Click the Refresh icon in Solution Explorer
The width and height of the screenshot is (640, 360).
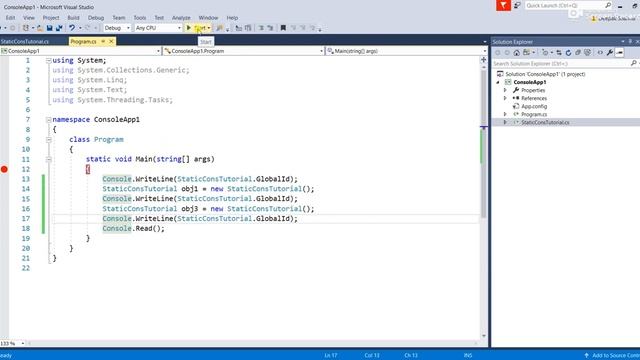(568, 53)
